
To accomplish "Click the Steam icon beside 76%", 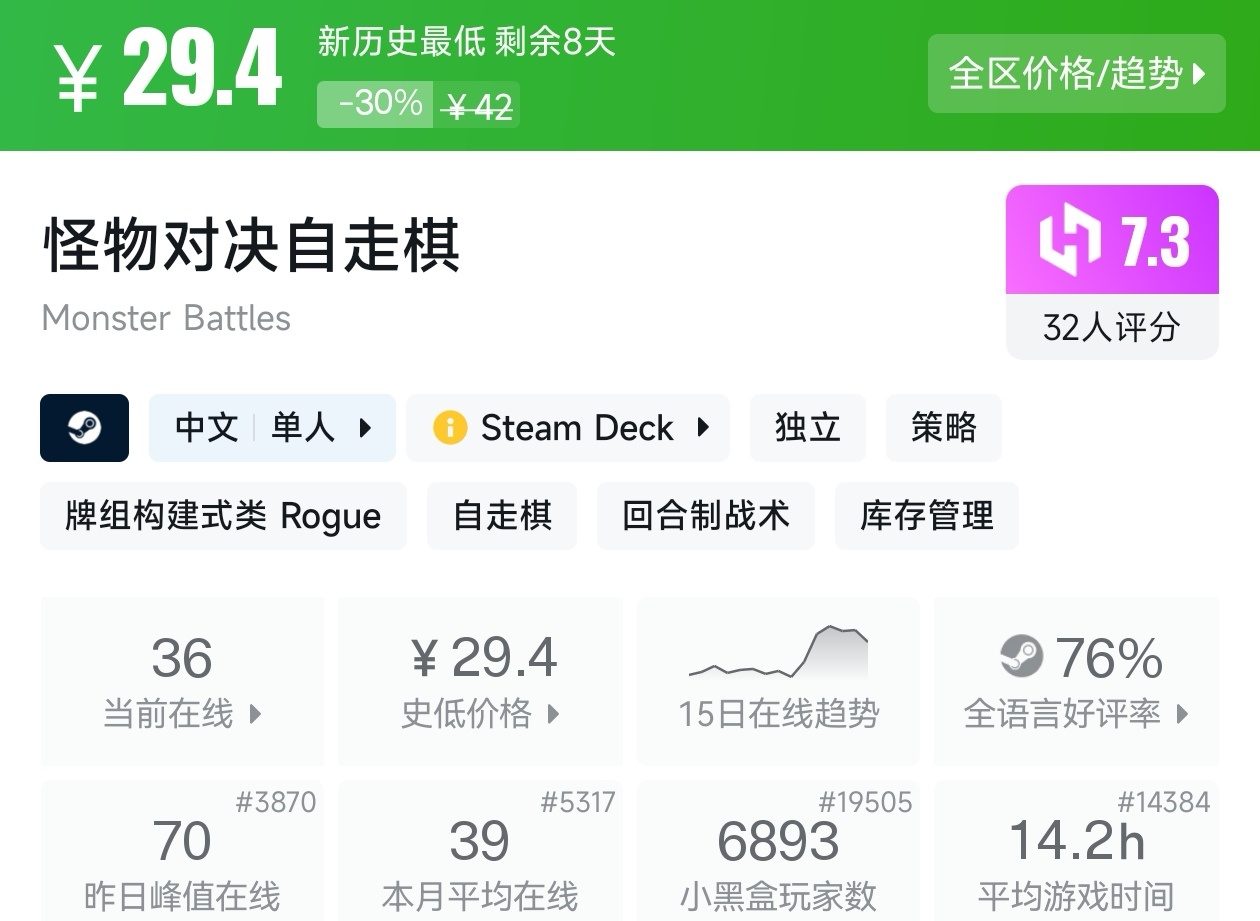I will point(1021,657).
